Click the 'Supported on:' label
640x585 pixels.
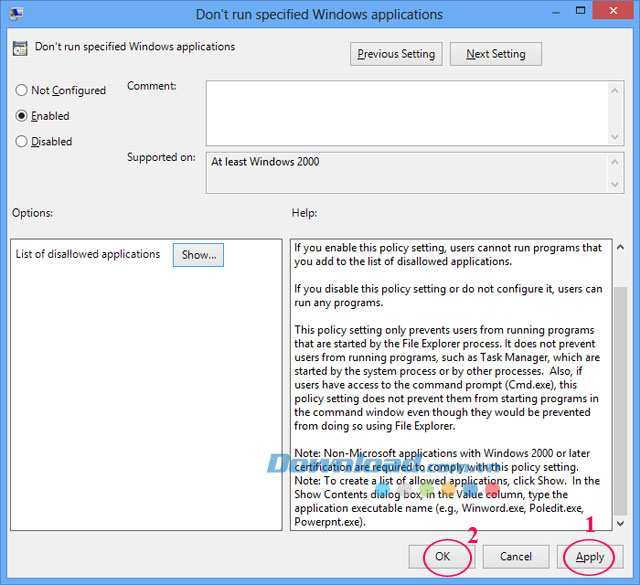[x=161, y=157]
